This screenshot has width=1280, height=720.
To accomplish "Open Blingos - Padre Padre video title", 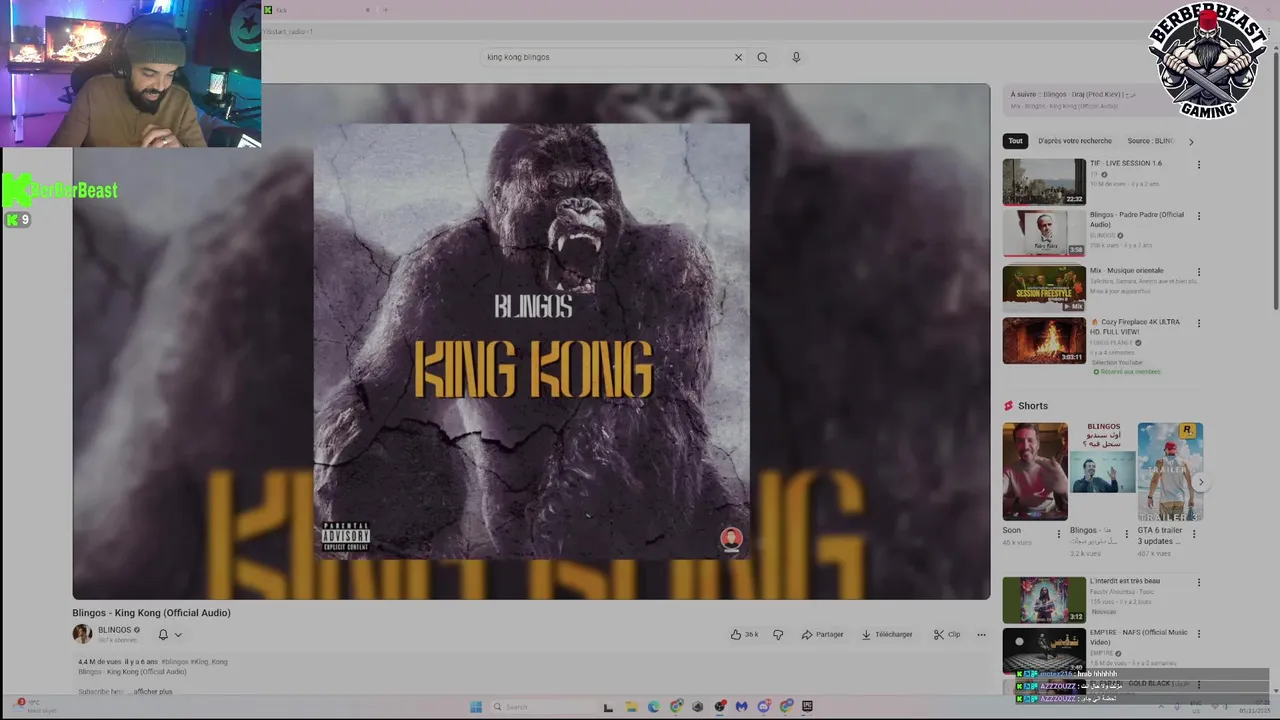I will click(1136, 219).
